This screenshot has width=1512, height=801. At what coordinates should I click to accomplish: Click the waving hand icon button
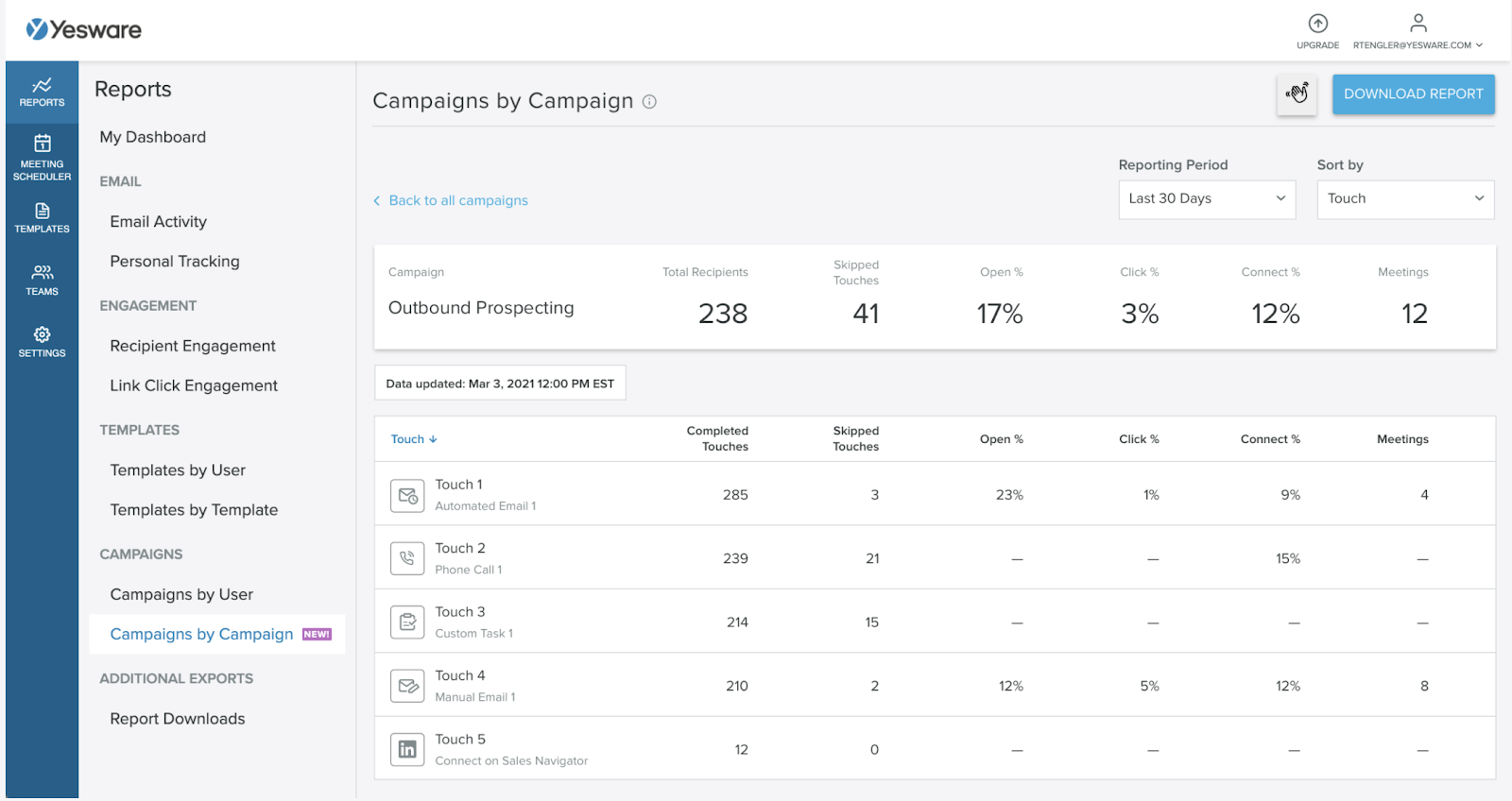(1297, 94)
